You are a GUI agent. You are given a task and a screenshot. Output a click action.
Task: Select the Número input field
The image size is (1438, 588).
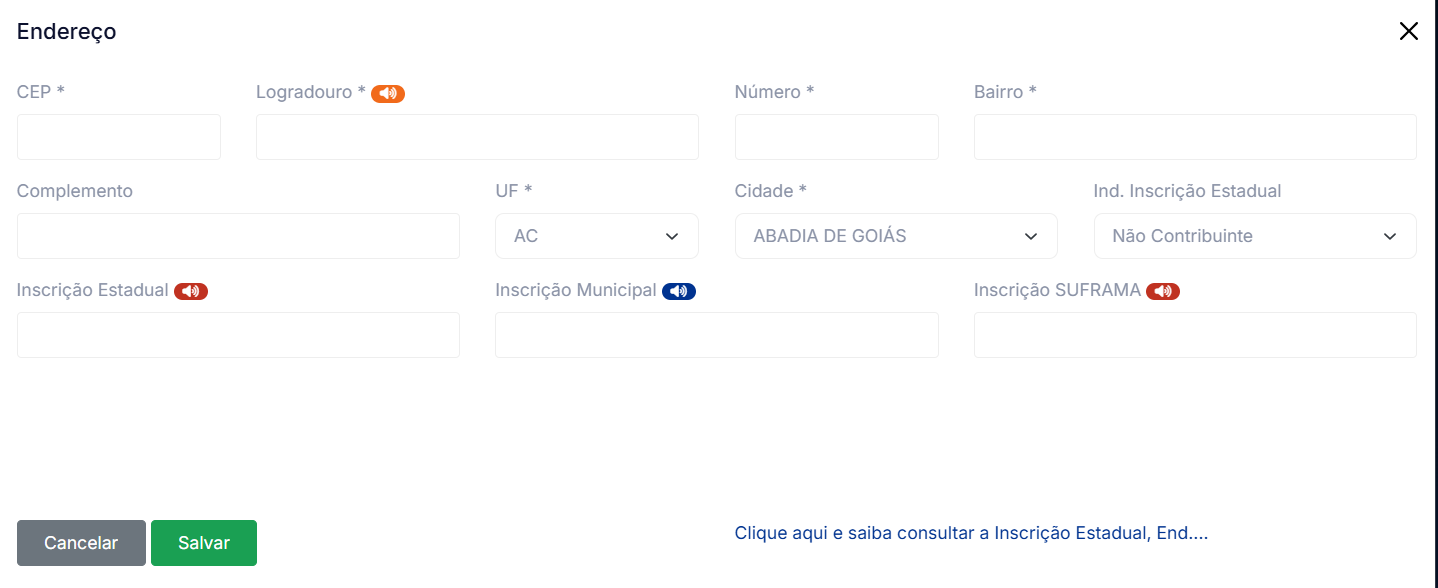(x=836, y=137)
